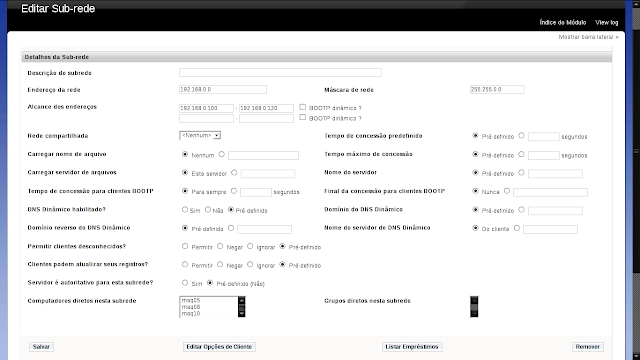Viewport: 640px width, 360px height.
Task: Click Nome do servidor de DNS Dinâmico field
Action: tap(550, 229)
